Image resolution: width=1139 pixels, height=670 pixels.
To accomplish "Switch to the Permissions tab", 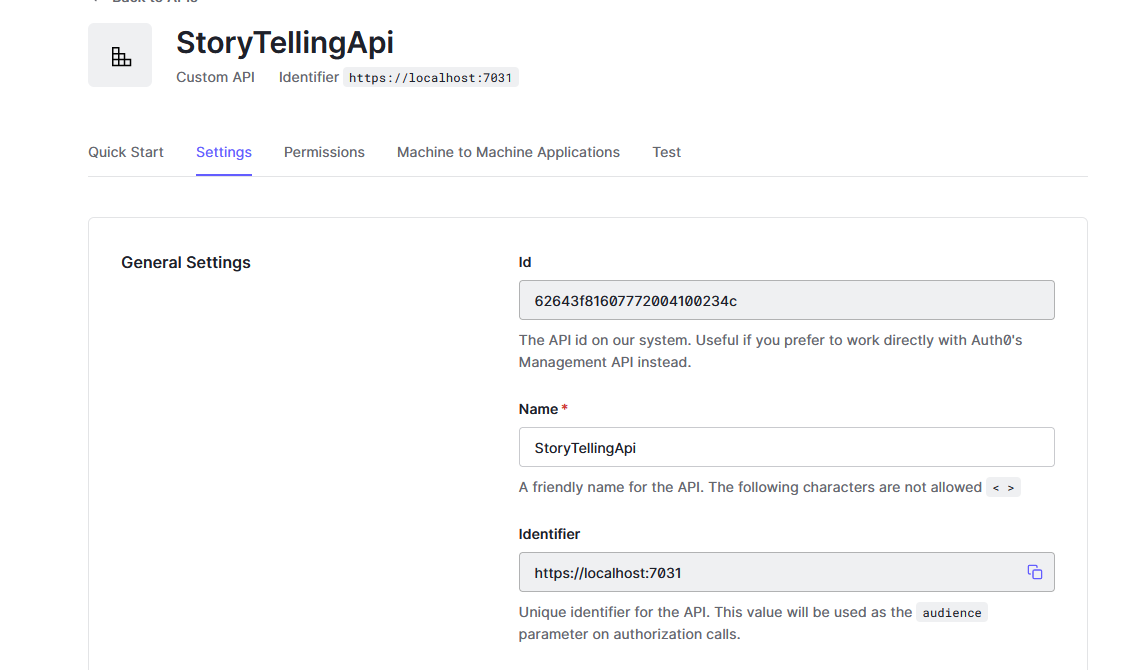I will click(324, 152).
